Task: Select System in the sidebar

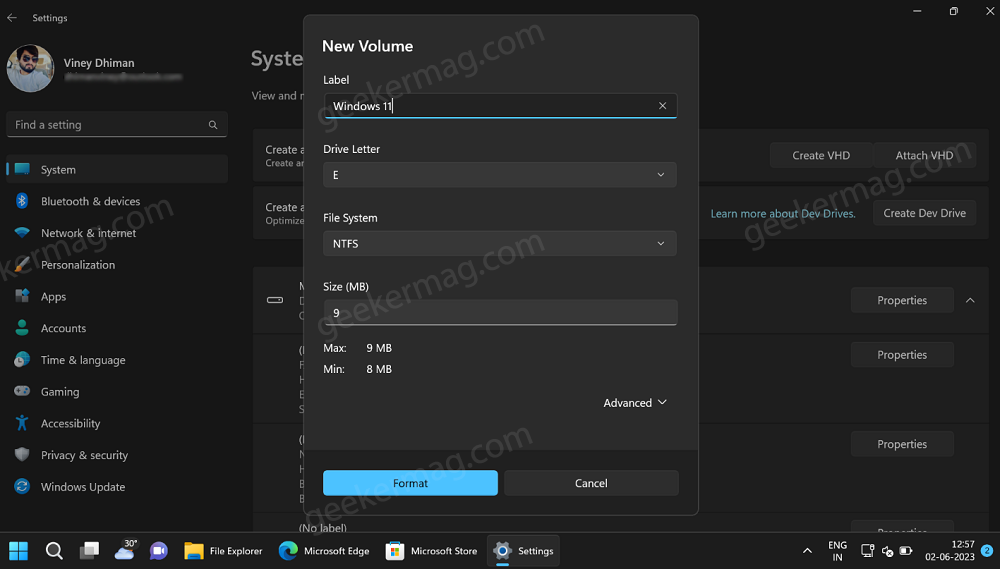Action: coord(117,170)
